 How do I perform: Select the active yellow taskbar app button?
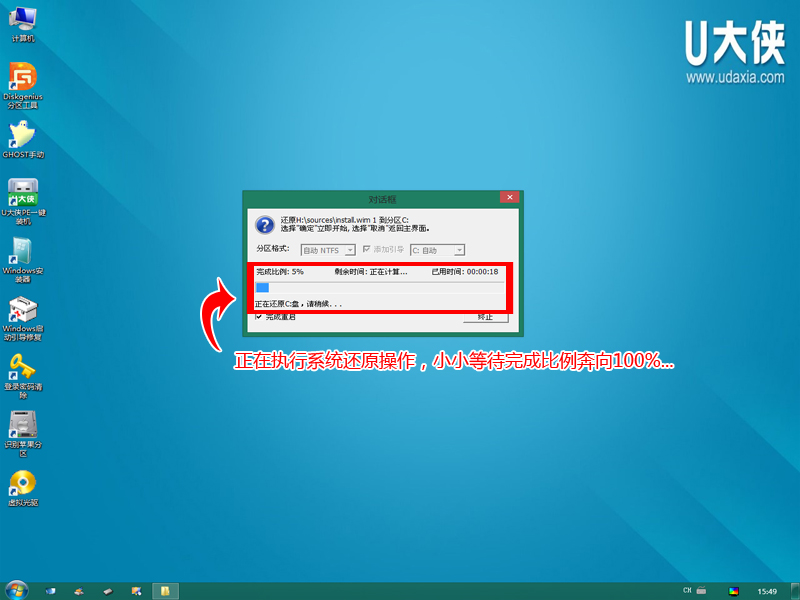pos(165,590)
